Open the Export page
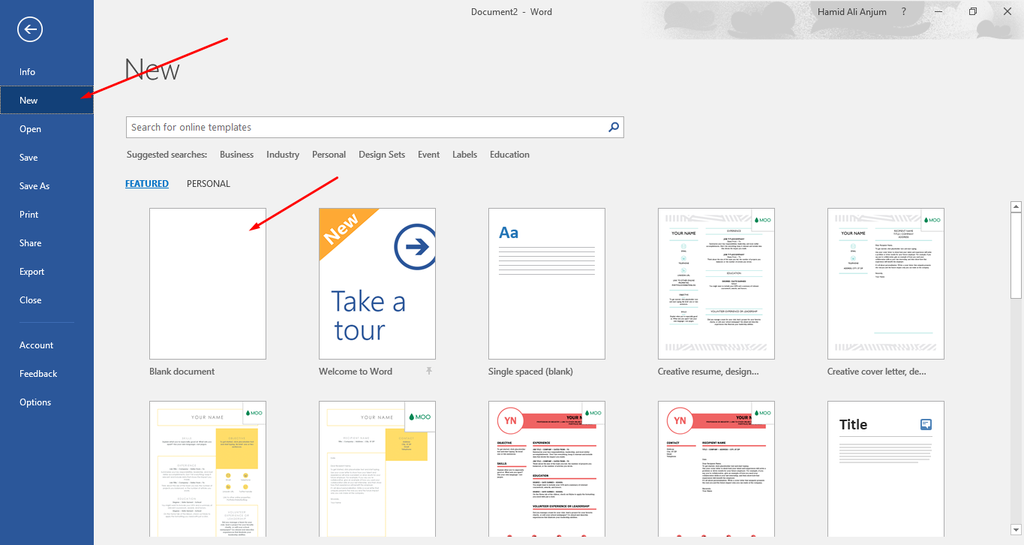 [46, 272]
